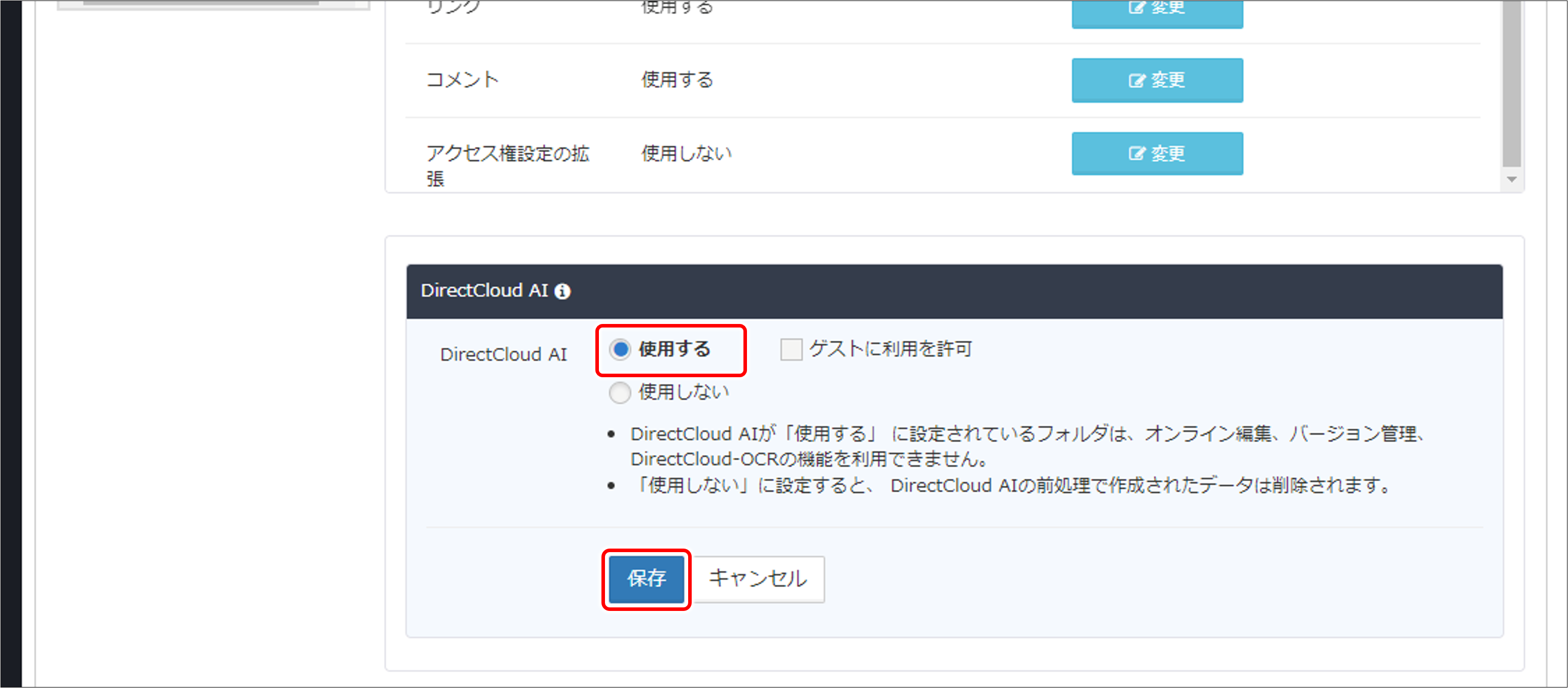The width and height of the screenshot is (1568, 688).
Task: Click 使用しない value of アクセス権設定の拡張
Action: click(684, 153)
